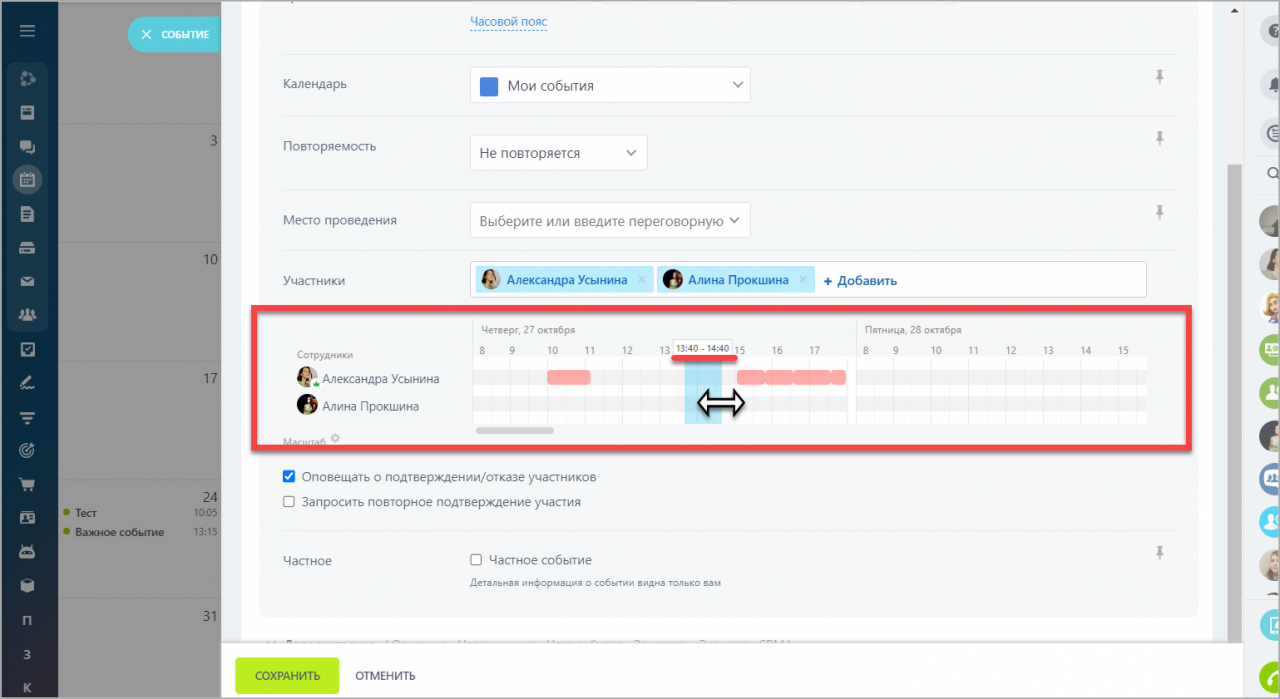
Task: Open the Тест event in calendar
Action: [86, 513]
